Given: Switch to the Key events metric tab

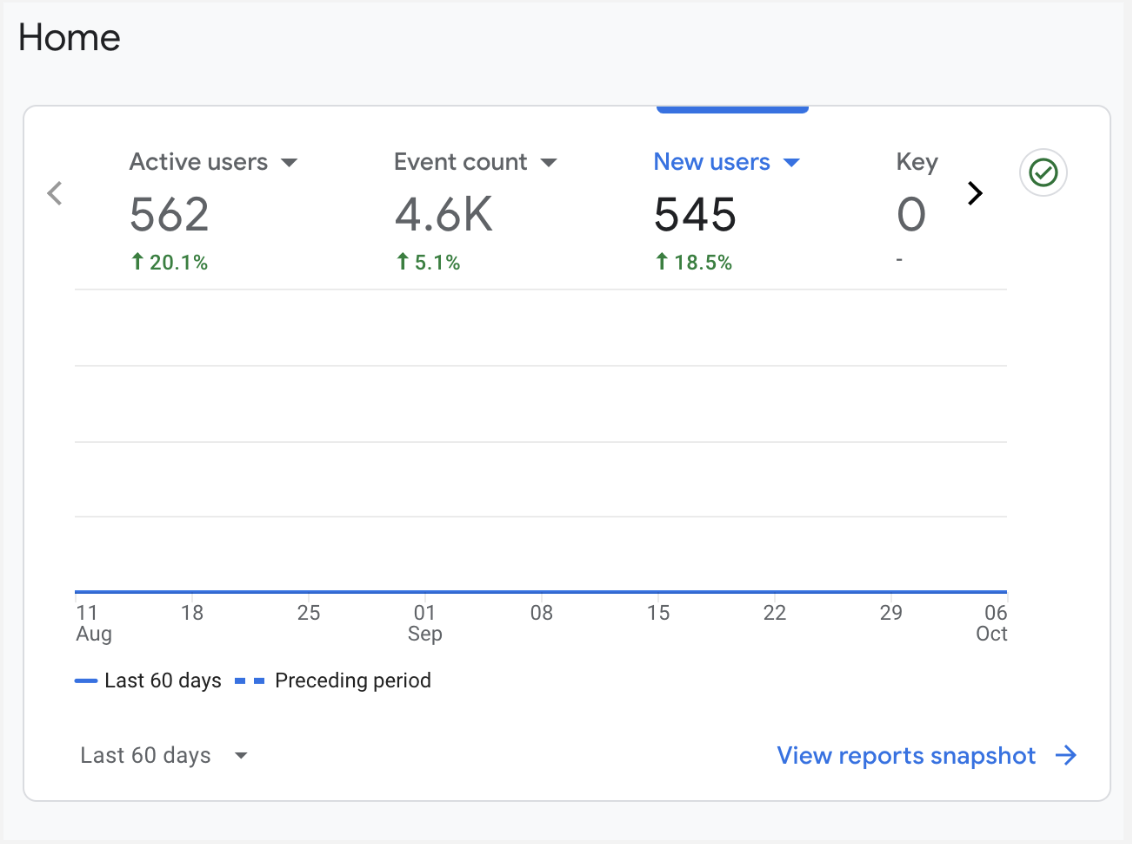Looking at the screenshot, I should (x=916, y=162).
